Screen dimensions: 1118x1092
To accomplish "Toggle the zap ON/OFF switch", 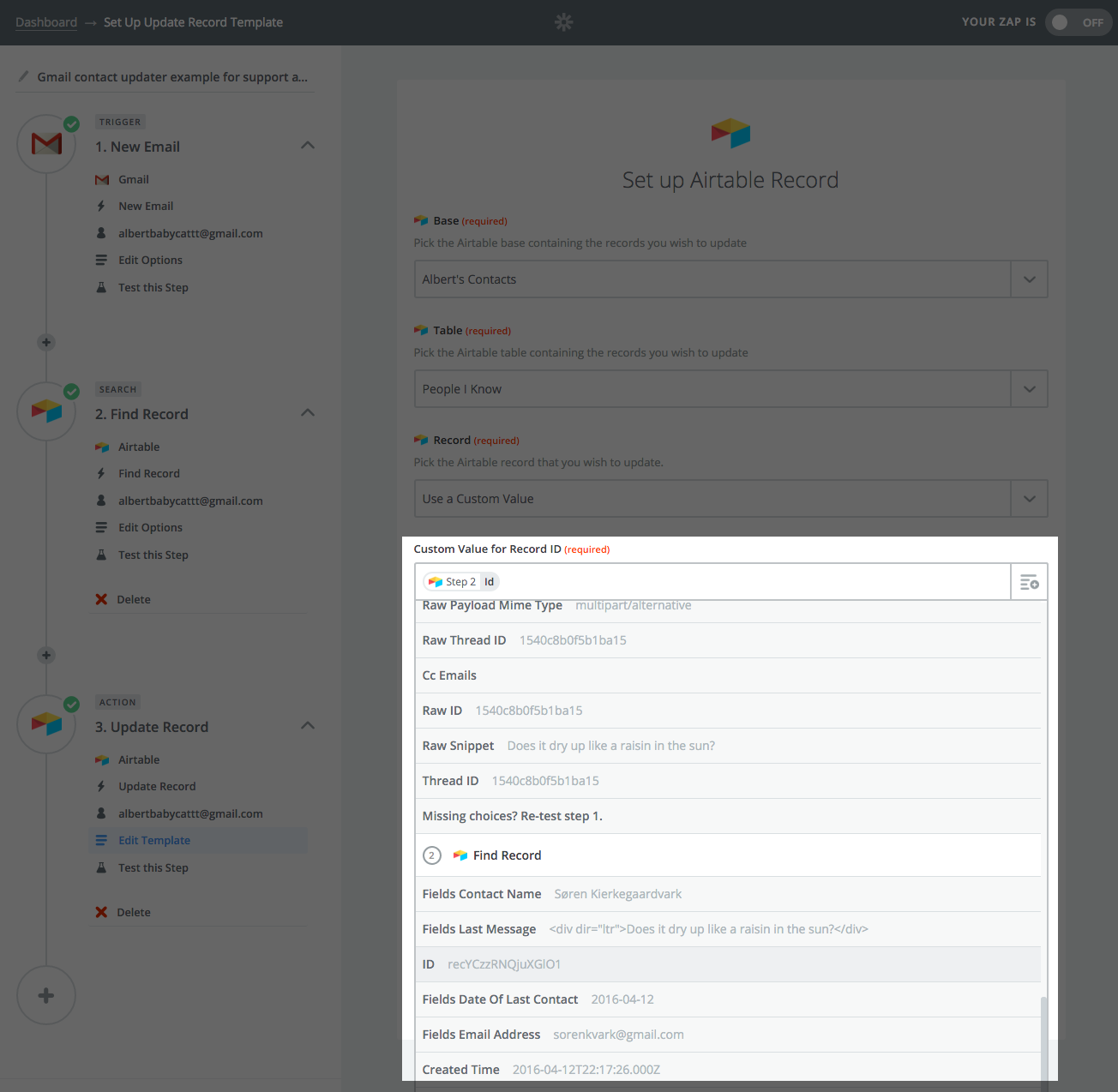I will (x=1078, y=22).
